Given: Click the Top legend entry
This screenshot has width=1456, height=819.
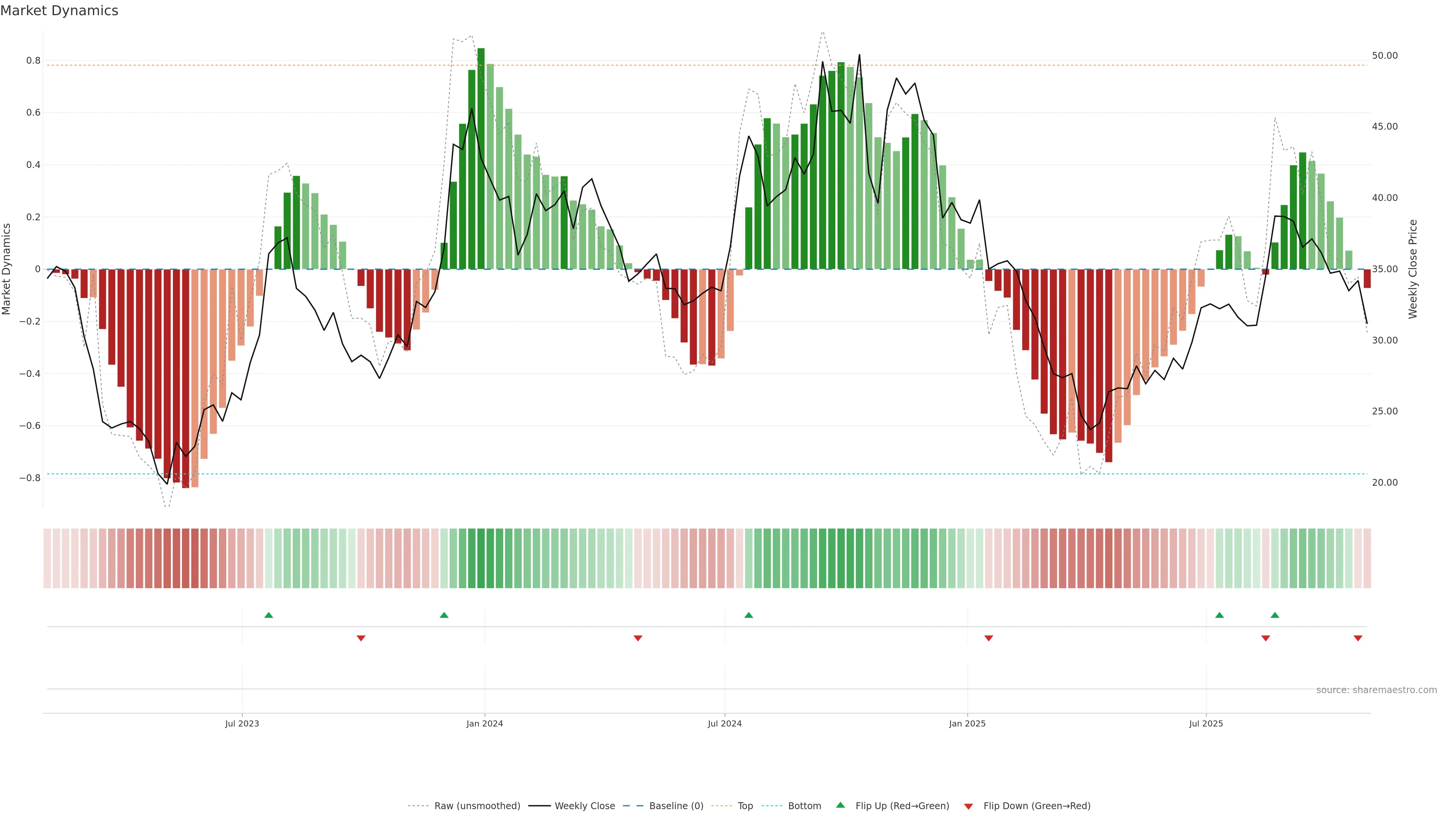Looking at the screenshot, I should [x=745, y=806].
